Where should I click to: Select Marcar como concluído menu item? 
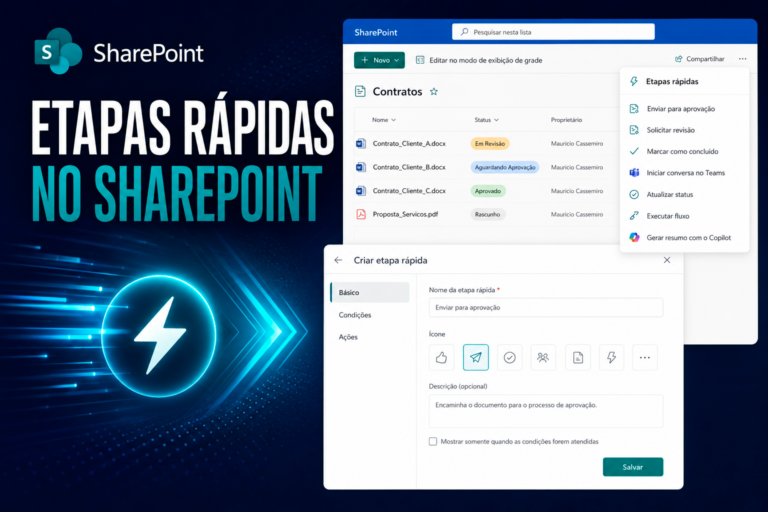(x=682, y=151)
